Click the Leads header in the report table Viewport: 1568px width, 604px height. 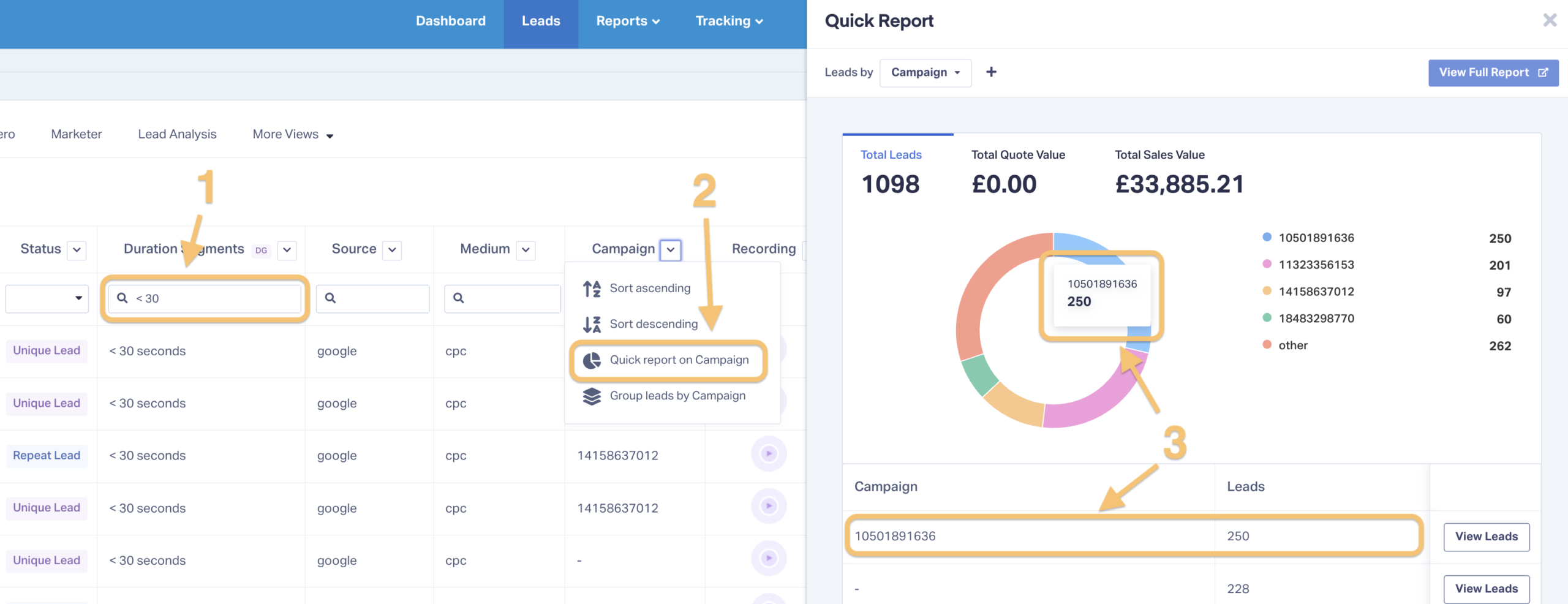1246,486
